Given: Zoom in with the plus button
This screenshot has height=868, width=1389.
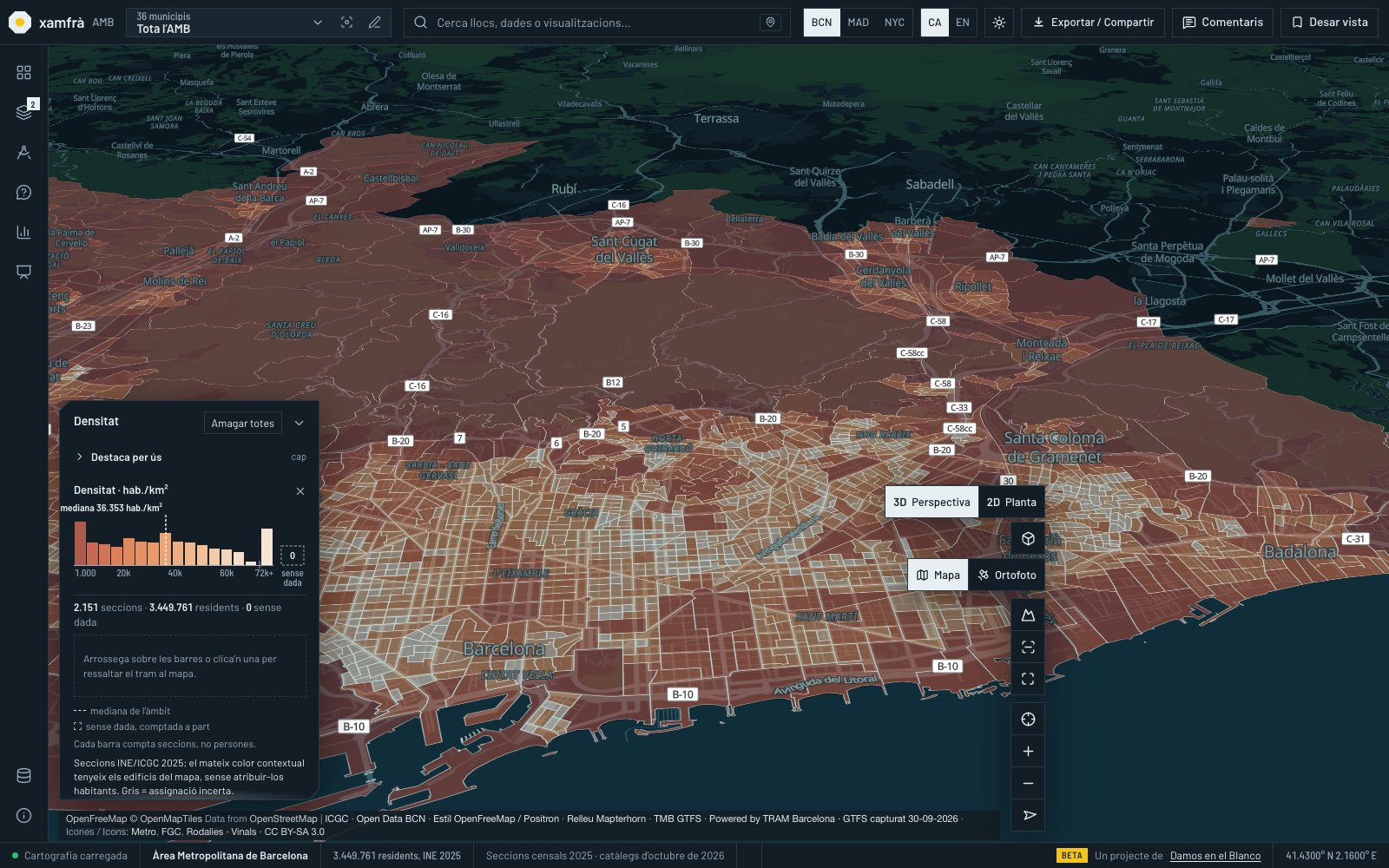Looking at the screenshot, I should pyautogui.click(x=1028, y=751).
